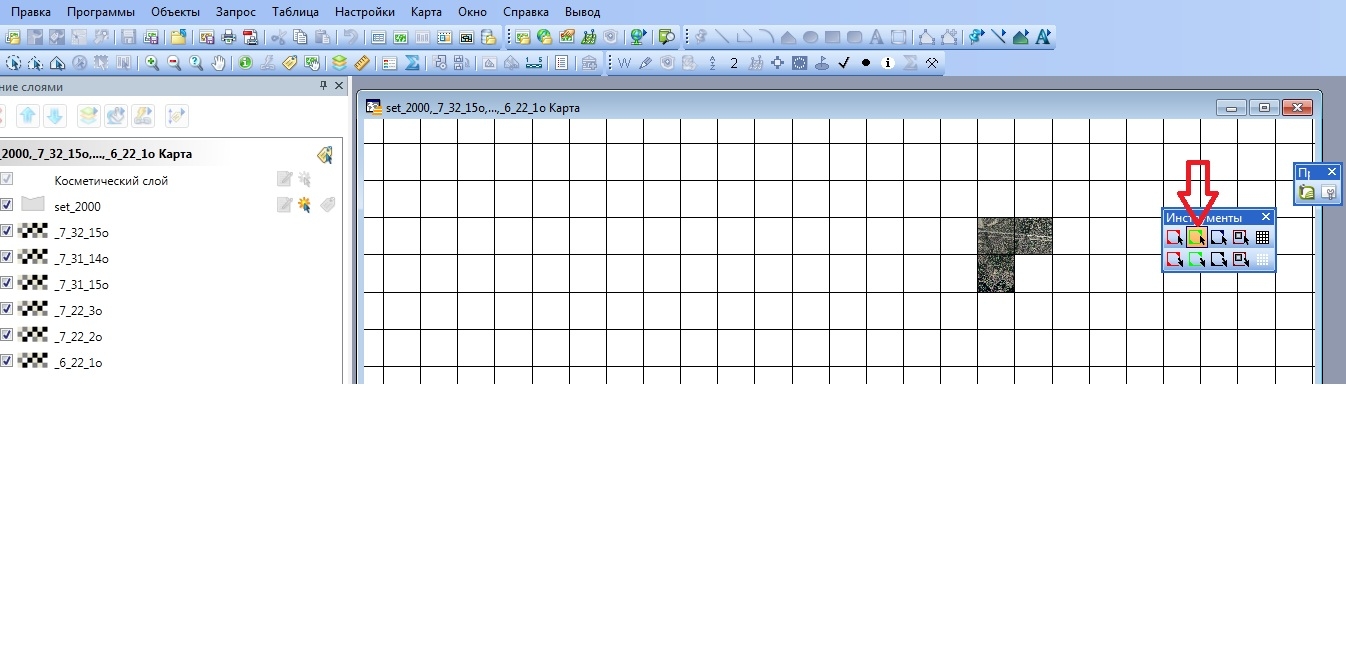Uncheck visibility of layer _7_32_15o
This screenshot has width=1346, height=648.
coord(7,231)
